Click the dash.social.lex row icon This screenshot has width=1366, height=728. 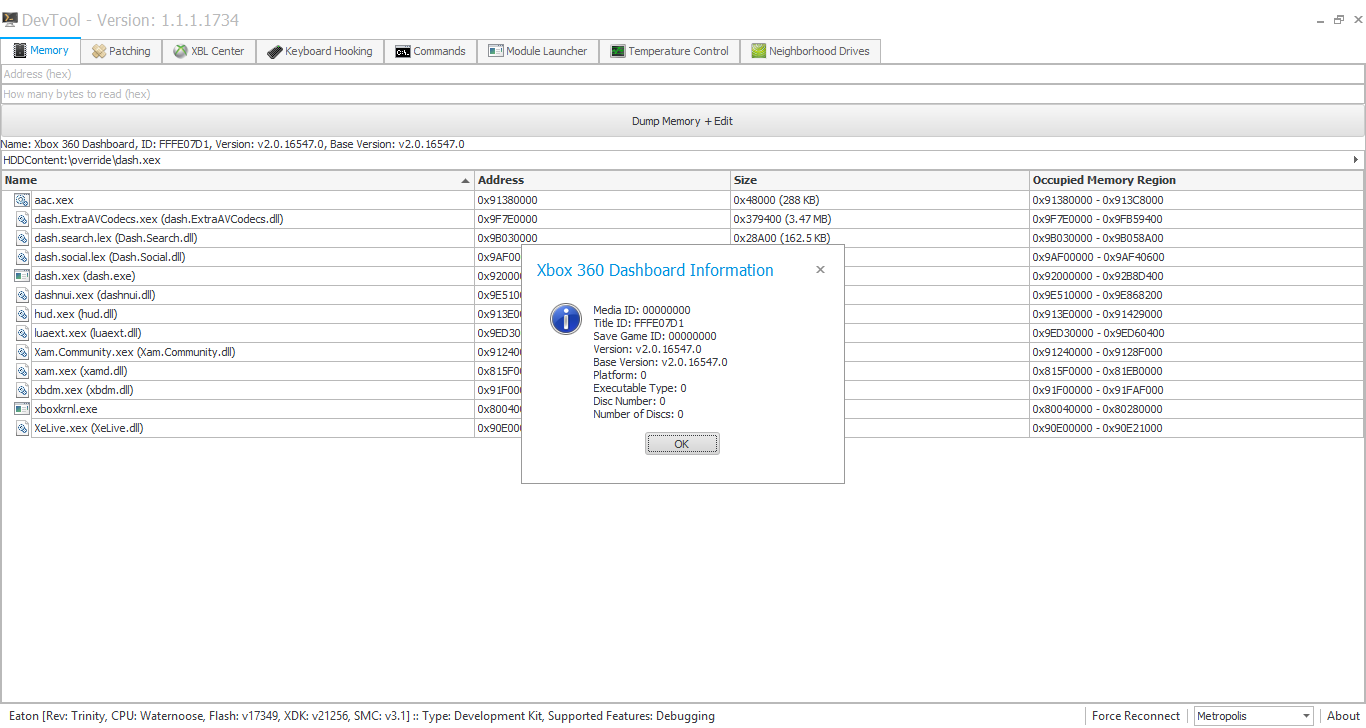pos(22,257)
